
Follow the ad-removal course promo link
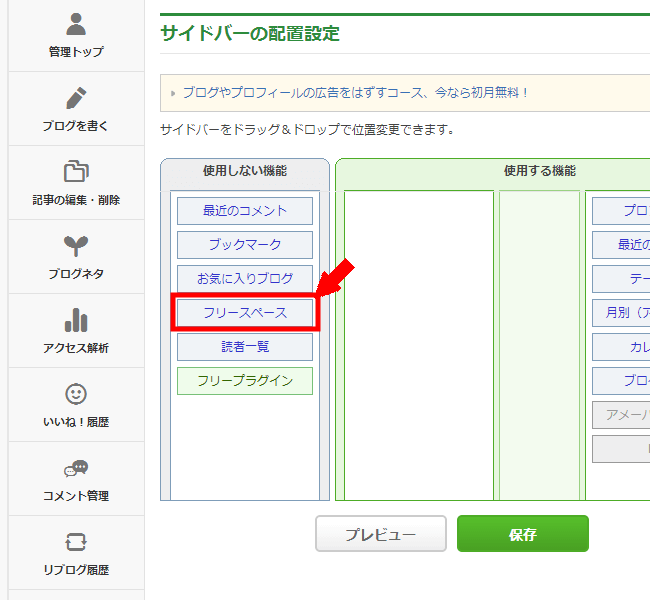click(355, 92)
